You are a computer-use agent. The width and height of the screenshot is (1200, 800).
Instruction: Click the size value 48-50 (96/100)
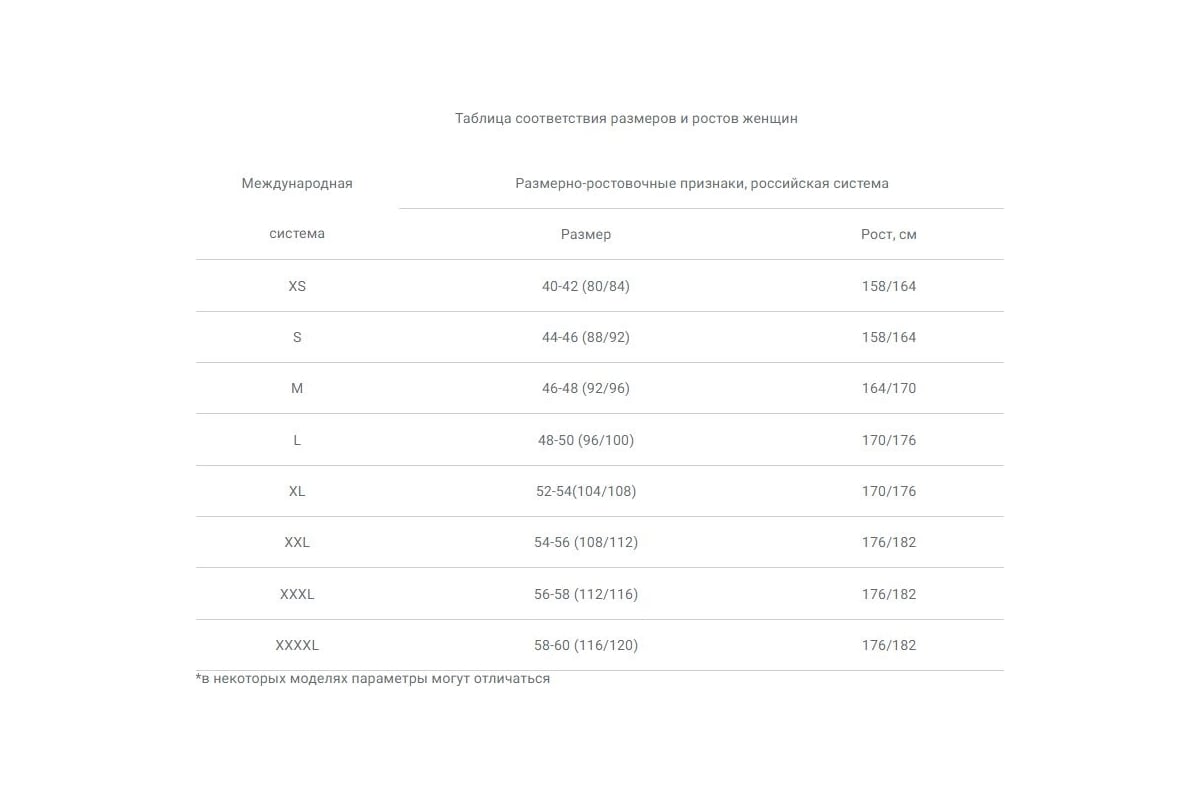pos(586,440)
